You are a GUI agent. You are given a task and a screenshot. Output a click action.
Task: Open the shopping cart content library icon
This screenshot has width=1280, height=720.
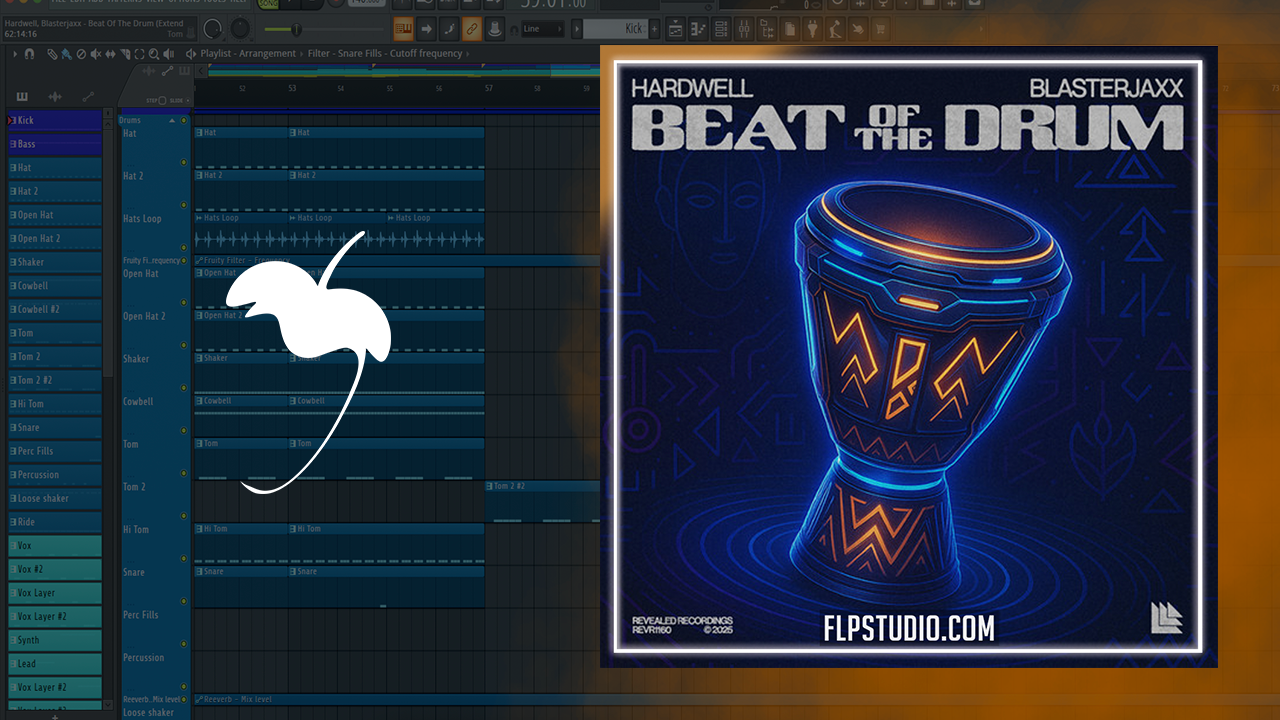[880, 29]
